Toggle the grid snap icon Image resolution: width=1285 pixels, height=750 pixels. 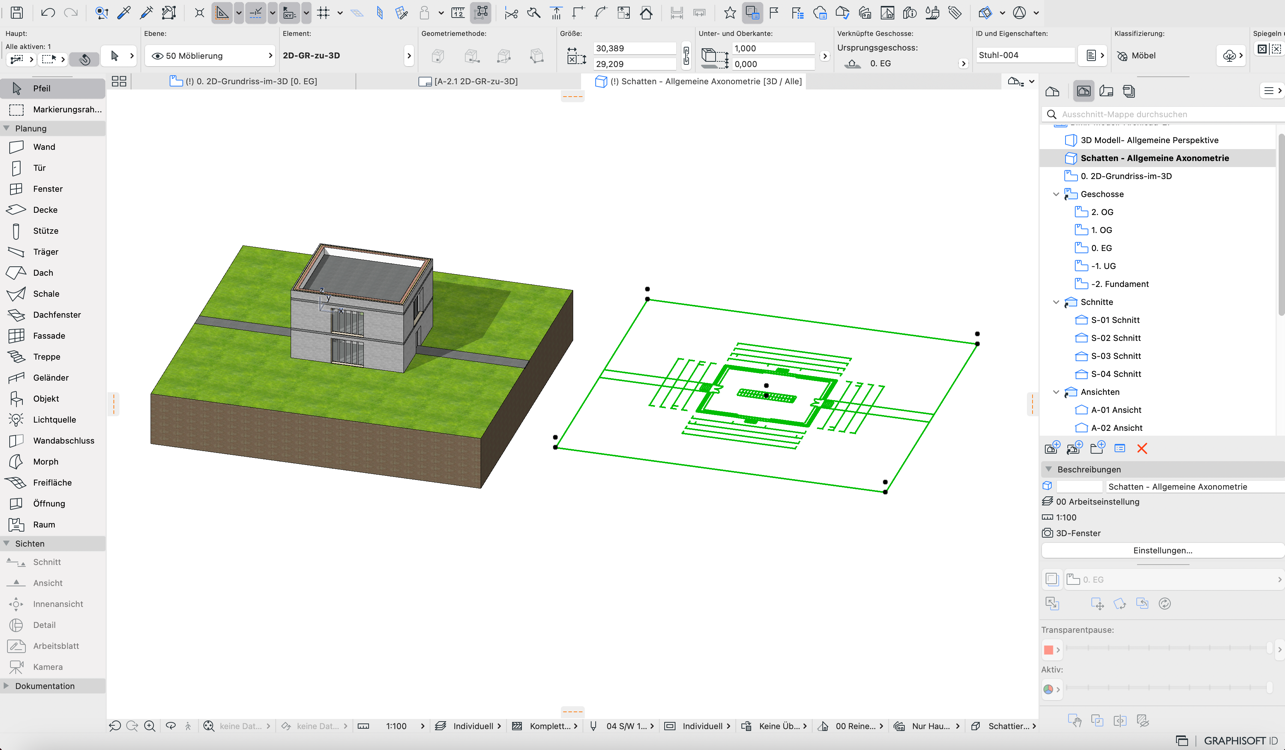point(323,13)
